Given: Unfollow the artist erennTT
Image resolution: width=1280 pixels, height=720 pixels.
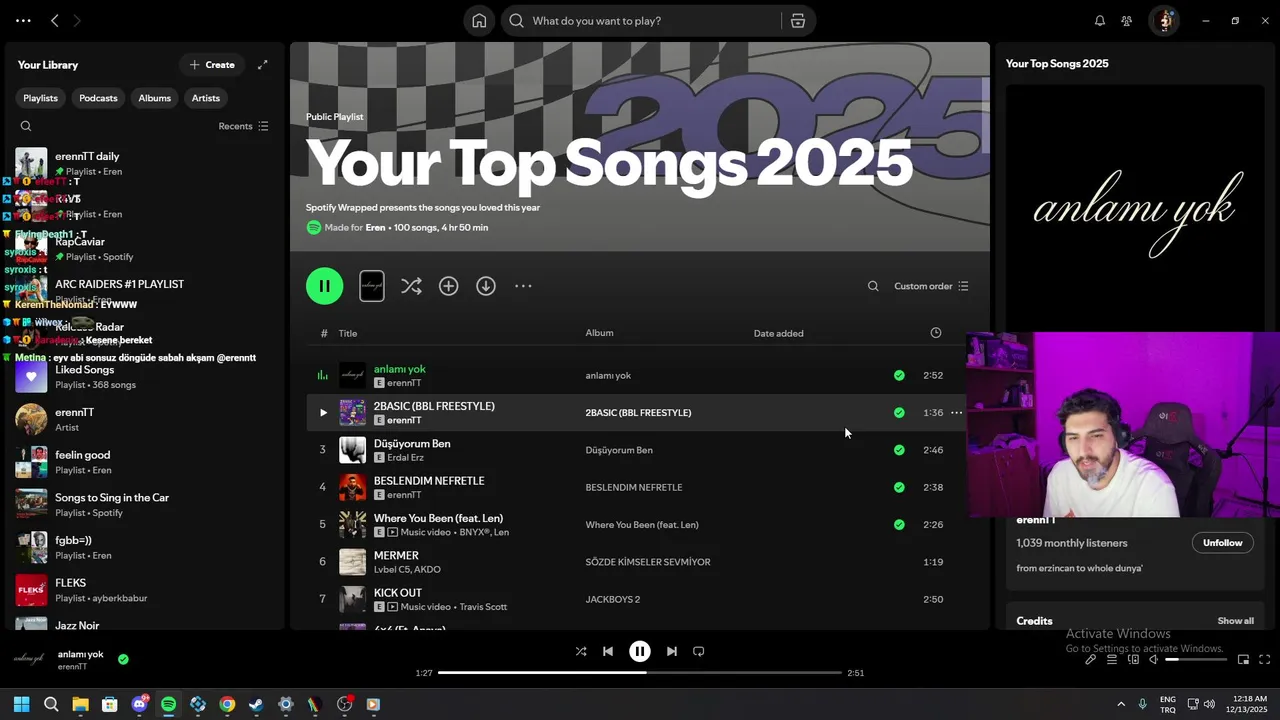Looking at the screenshot, I should [x=1222, y=543].
